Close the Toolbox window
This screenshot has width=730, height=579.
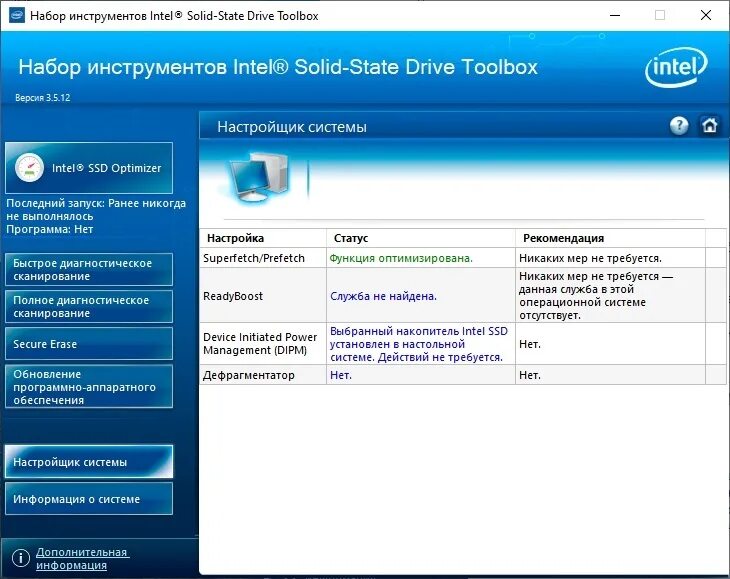pyautogui.click(x=706, y=15)
